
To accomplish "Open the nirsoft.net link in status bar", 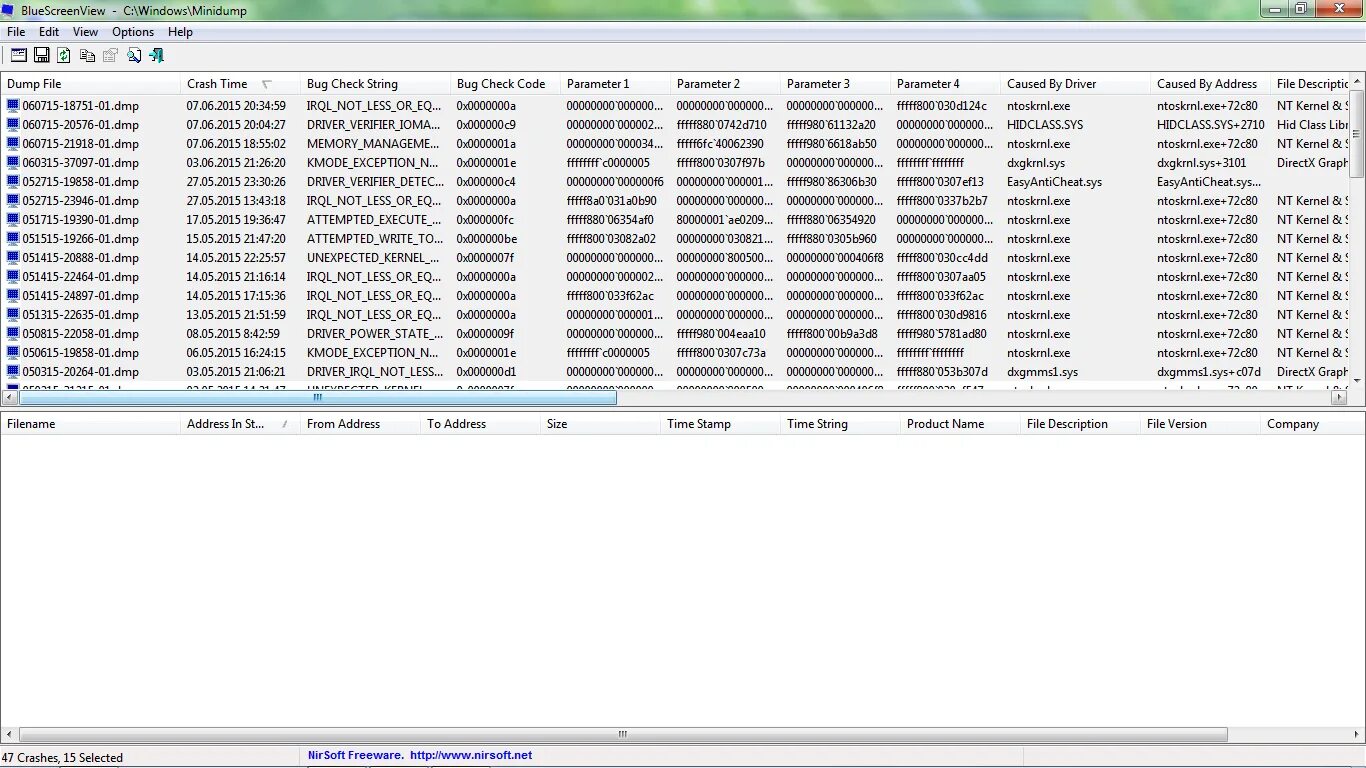I will (471, 756).
